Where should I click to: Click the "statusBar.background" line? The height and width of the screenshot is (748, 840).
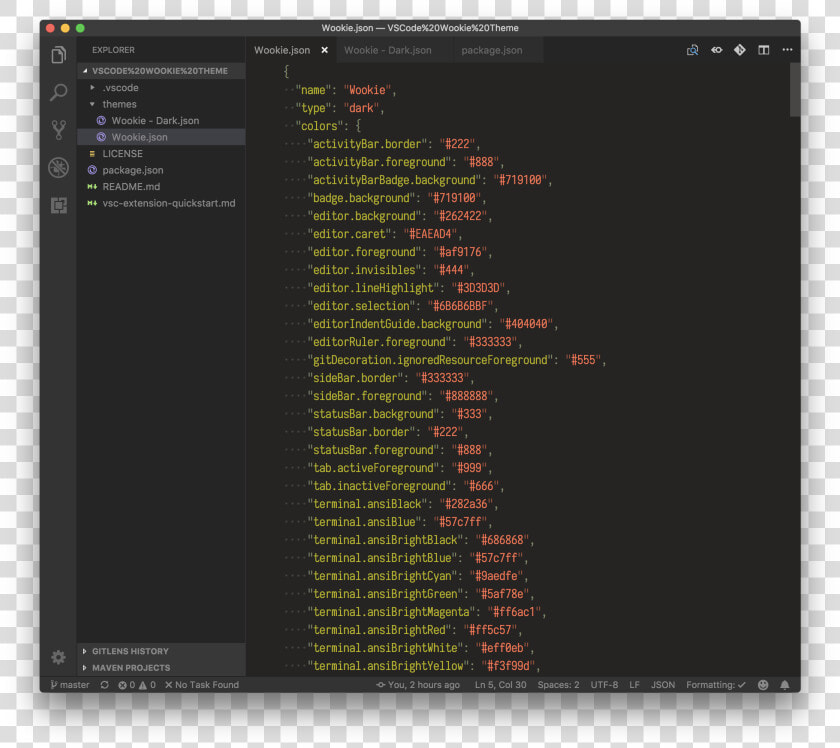click(x=400, y=414)
